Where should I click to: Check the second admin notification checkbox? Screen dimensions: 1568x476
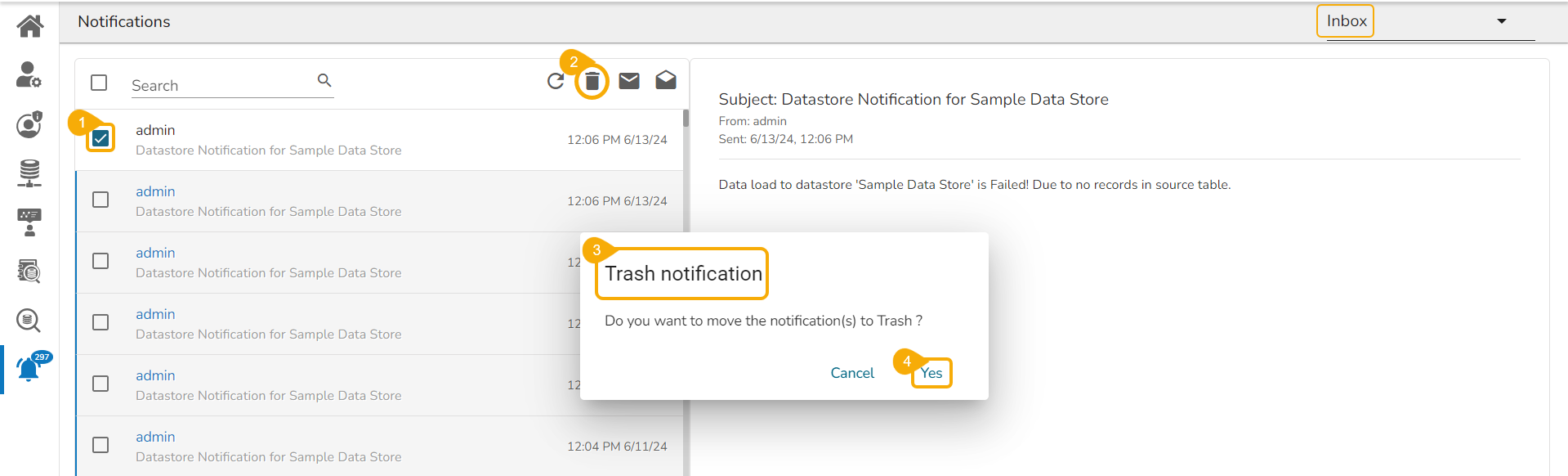coord(101,200)
